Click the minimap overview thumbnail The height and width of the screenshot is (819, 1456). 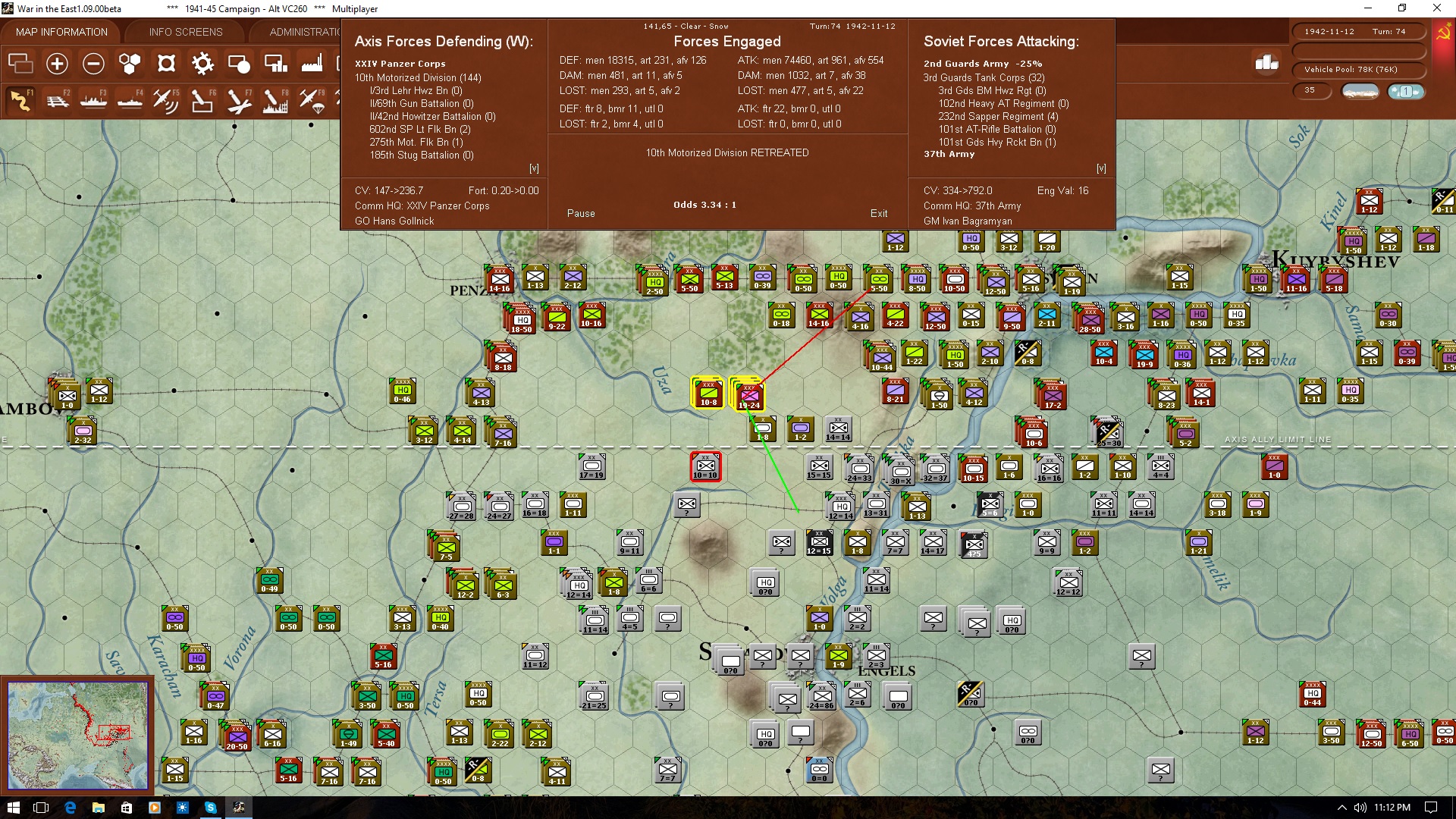(78, 736)
